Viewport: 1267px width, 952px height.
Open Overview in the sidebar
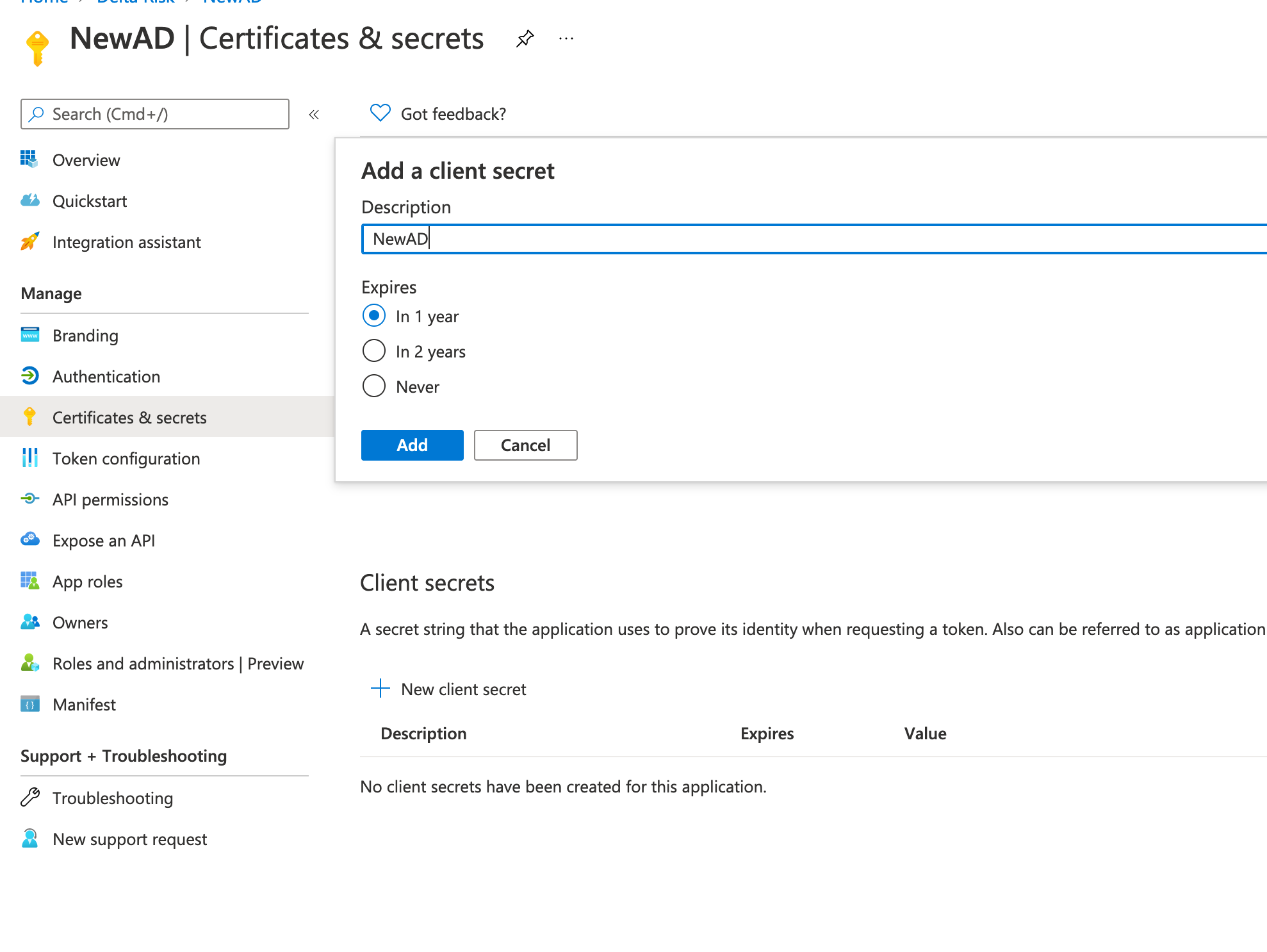point(86,160)
